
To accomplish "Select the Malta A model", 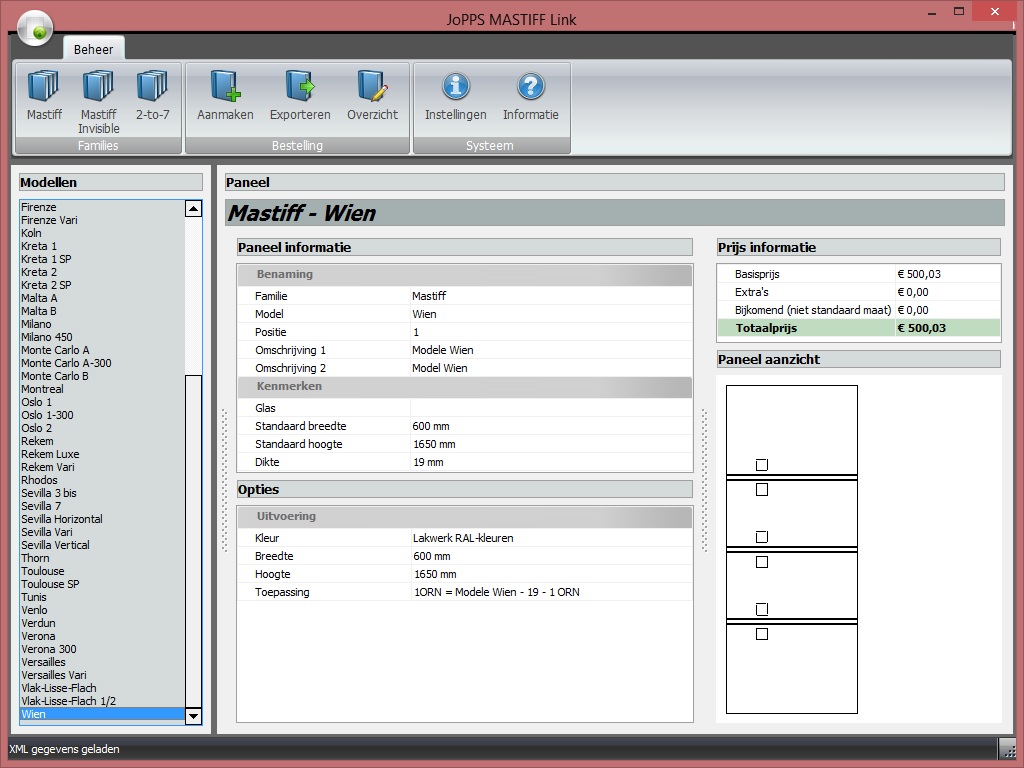I will click(102, 298).
